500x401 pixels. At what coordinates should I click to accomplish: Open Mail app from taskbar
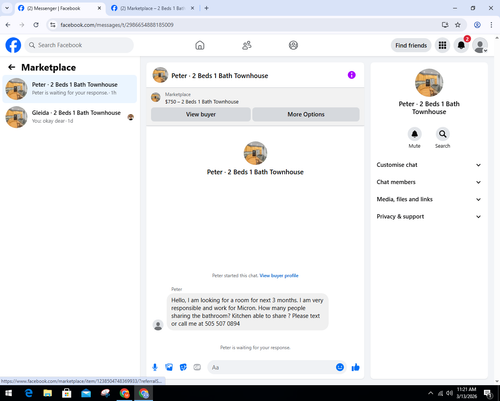click(86, 393)
